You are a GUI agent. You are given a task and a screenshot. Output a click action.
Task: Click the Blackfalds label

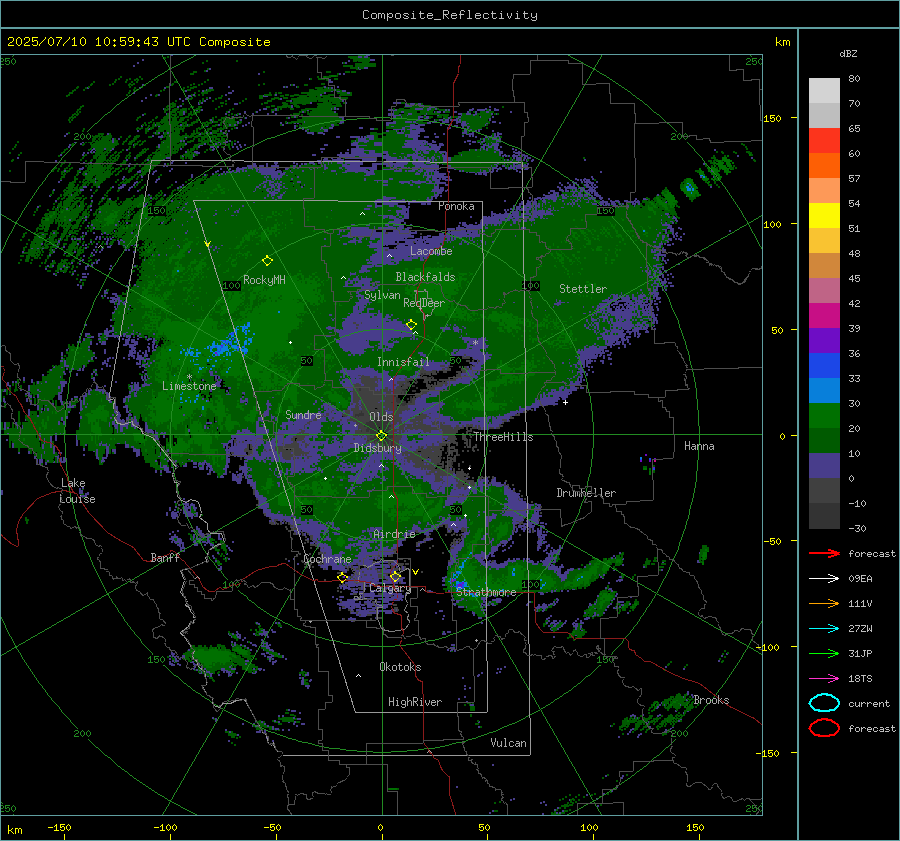pos(425,277)
